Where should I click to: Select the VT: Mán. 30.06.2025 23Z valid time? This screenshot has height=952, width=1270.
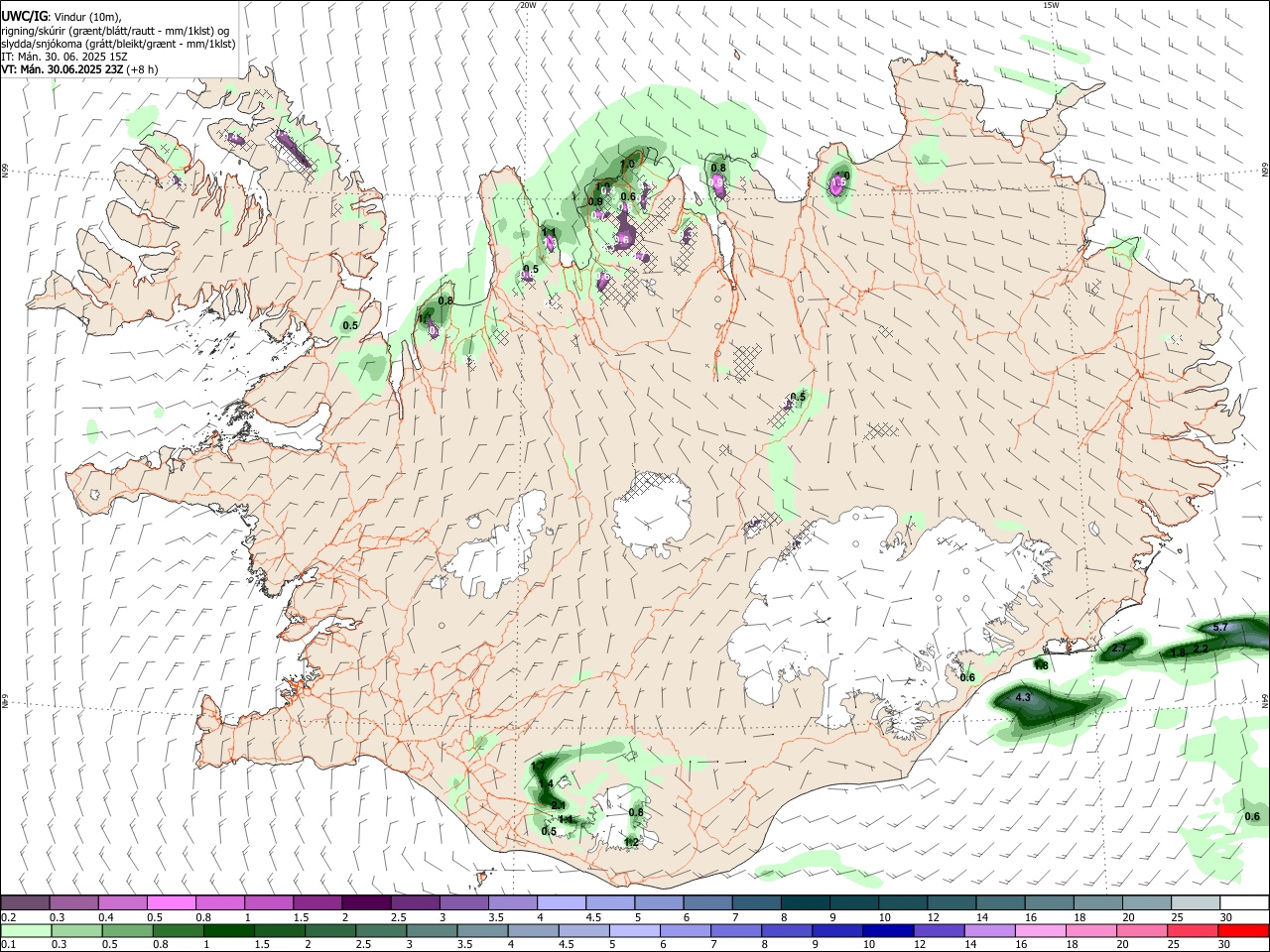63,69
